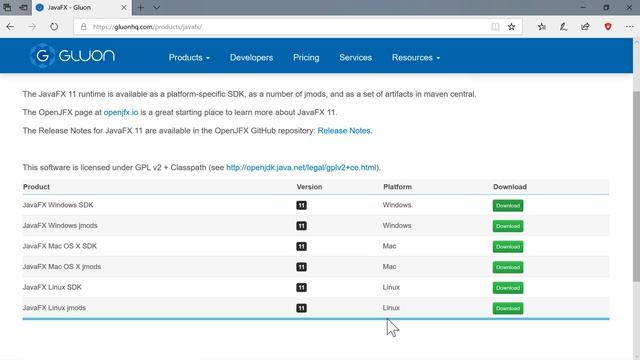
Task: Go to the Pricing page
Action: 306,58
